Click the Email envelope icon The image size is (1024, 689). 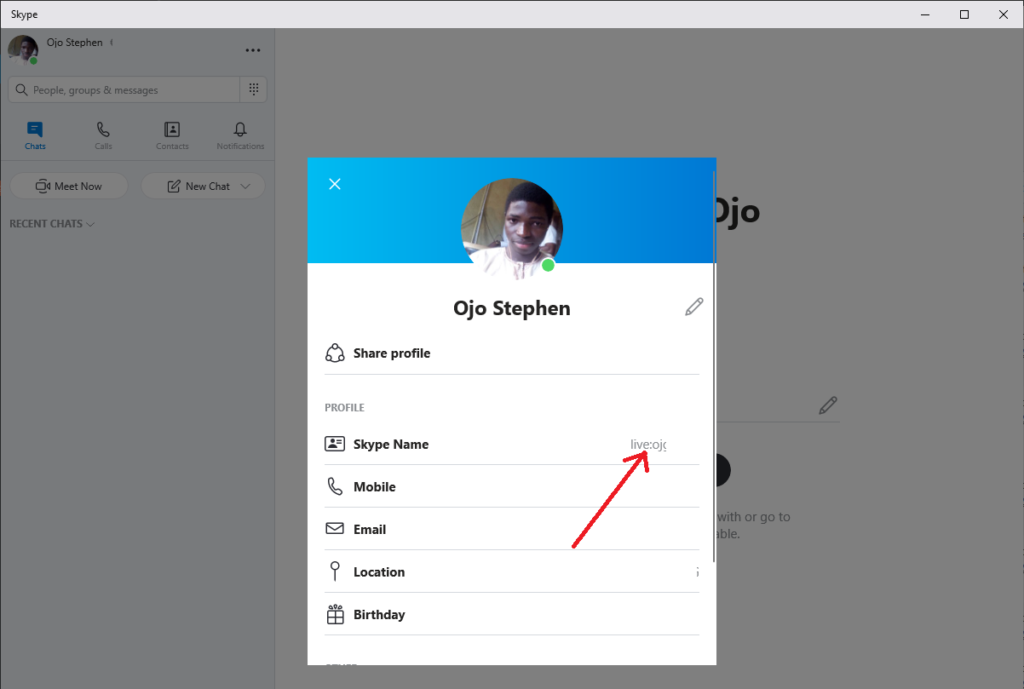[x=334, y=528]
